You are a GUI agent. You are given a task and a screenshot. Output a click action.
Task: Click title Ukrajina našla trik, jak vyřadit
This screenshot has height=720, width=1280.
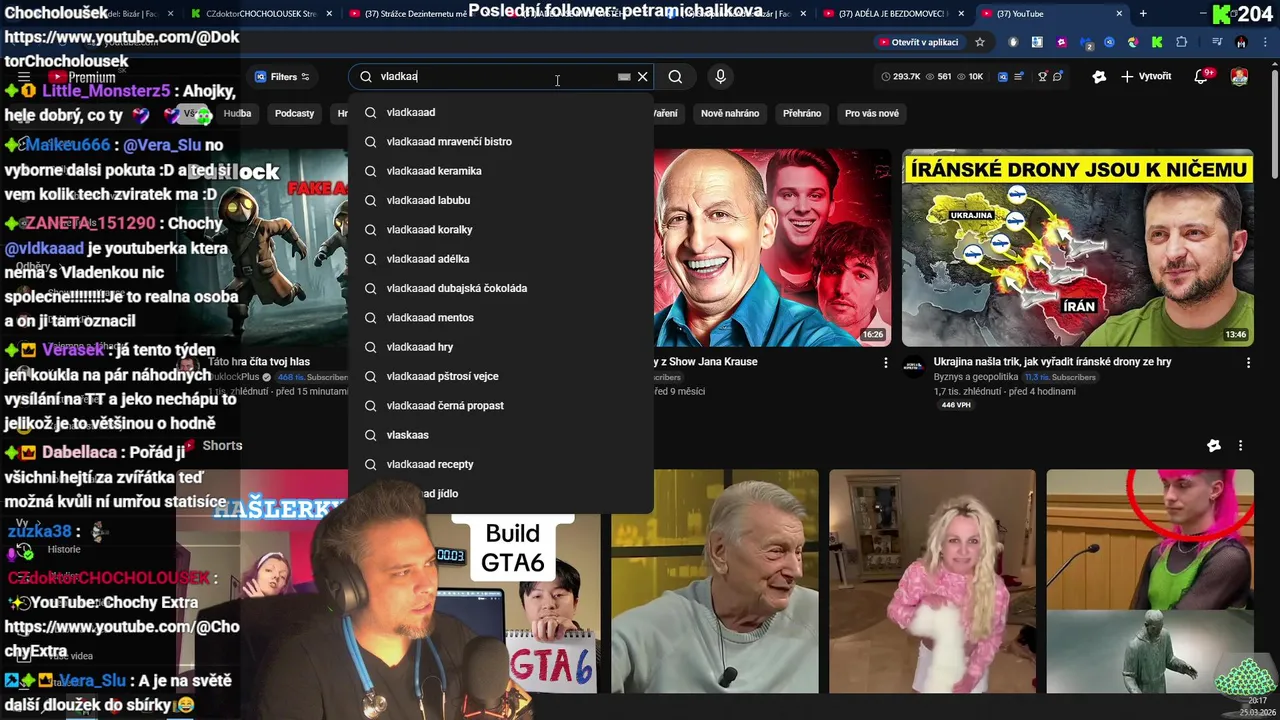(1052, 362)
